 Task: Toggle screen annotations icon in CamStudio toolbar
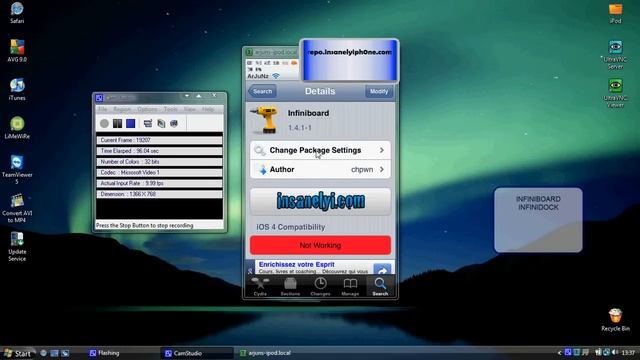tap(148, 123)
